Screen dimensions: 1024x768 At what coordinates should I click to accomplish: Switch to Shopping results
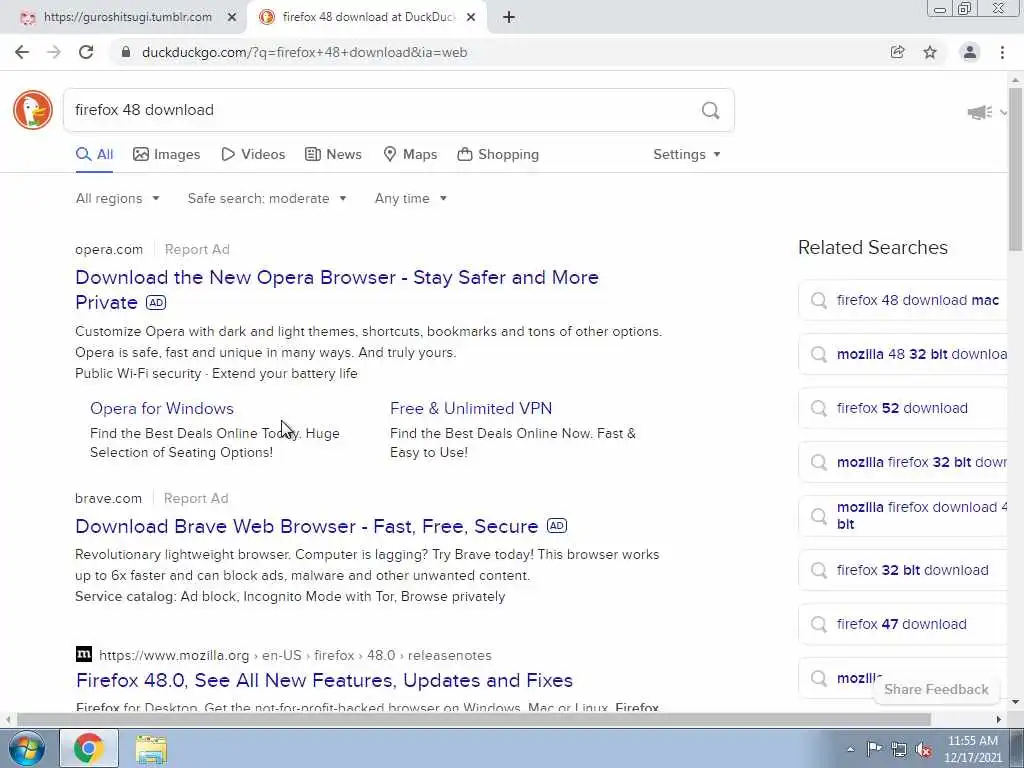pyautogui.click(x=498, y=155)
